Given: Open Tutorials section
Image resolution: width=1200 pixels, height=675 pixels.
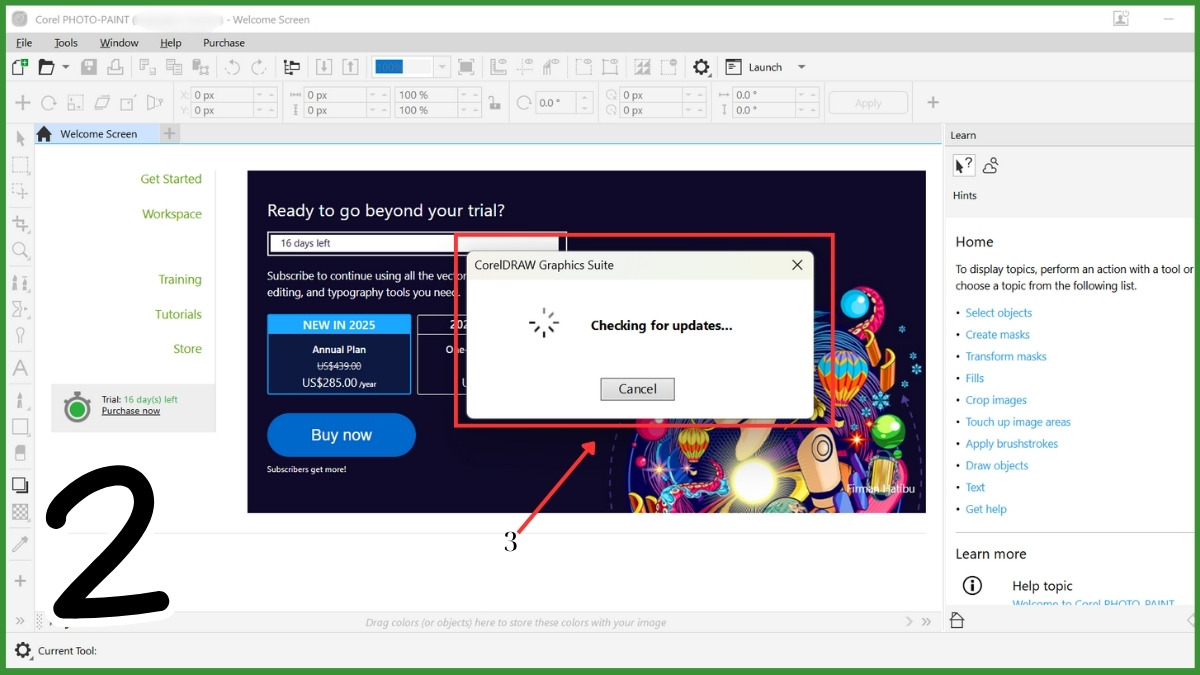Looking at the screenshot, I should pyautogui.click(x=178, y=314).
